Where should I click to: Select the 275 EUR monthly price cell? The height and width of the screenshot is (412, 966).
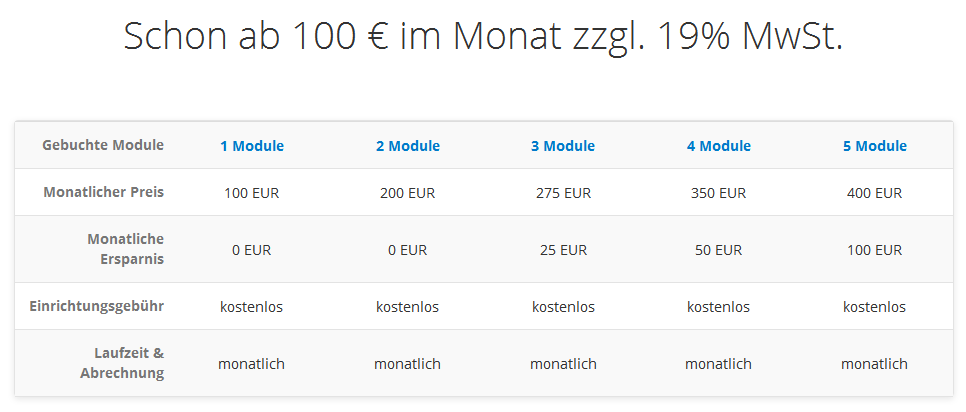point(563,193)
